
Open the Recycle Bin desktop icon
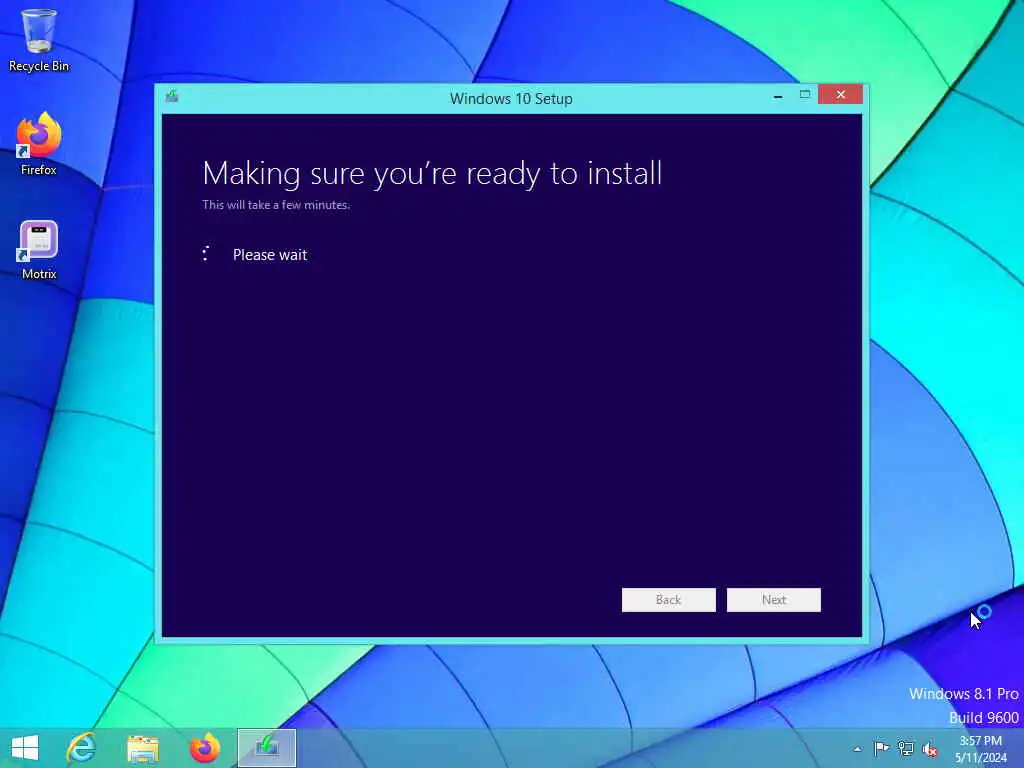[x=39, y=39]
